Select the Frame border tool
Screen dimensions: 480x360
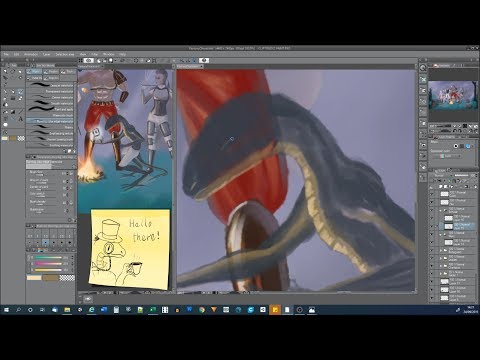coord(5,119)
